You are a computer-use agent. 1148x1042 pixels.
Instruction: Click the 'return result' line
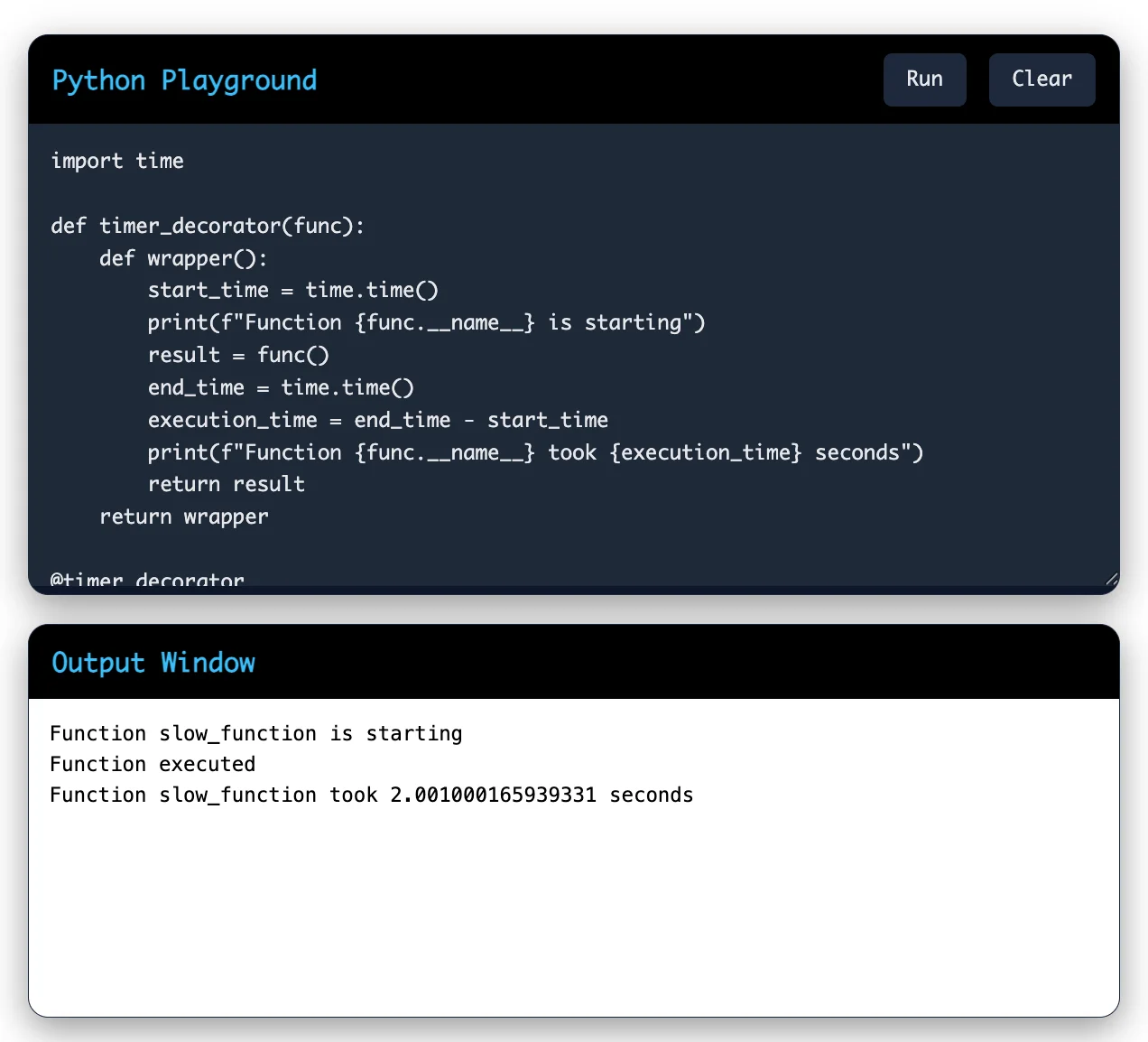[x=227, y=484]
